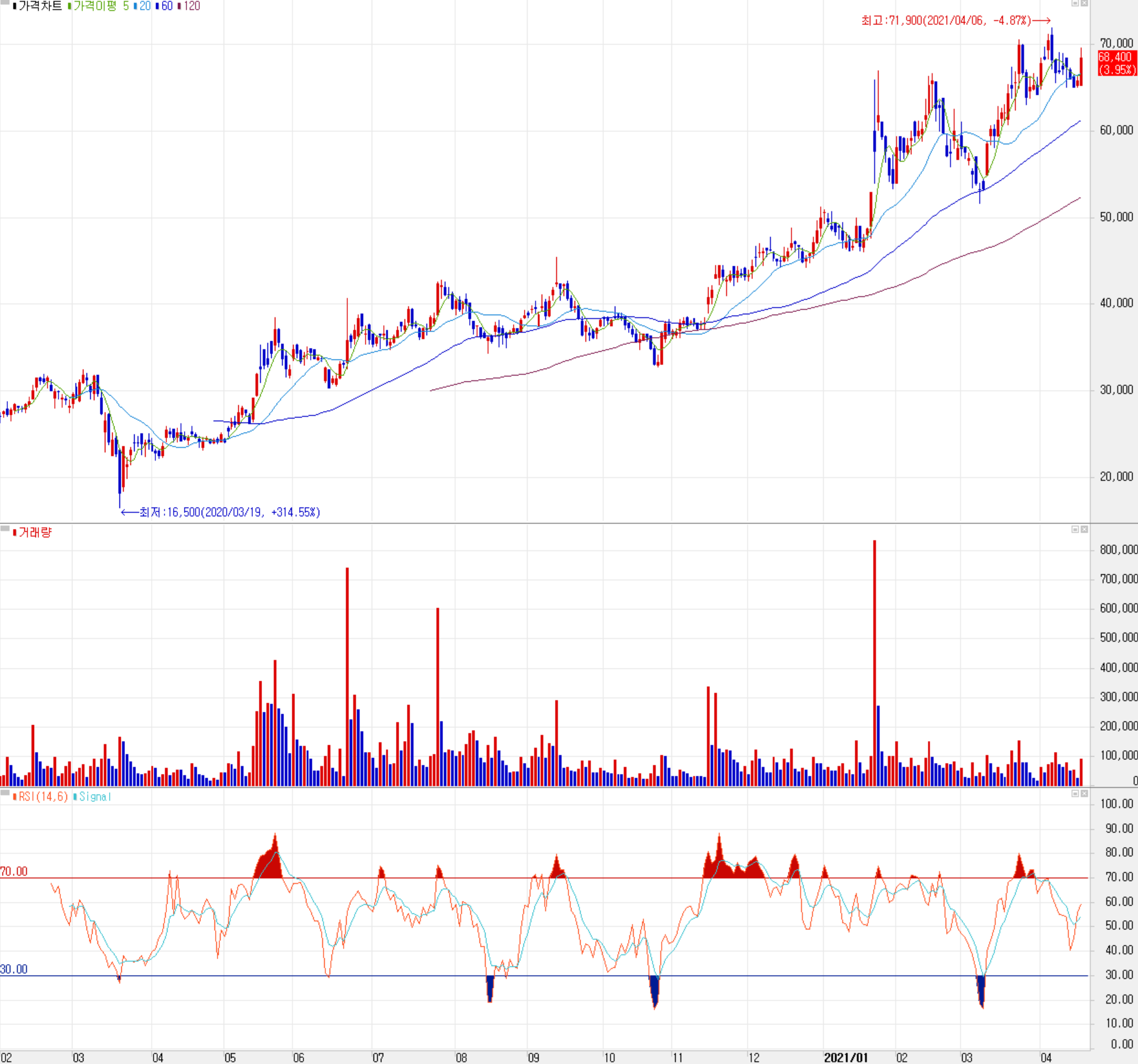The width and height of the screenshot is (1138, 1064).
Task: Select the 가격차트 legend label
Action: (38, 6)
